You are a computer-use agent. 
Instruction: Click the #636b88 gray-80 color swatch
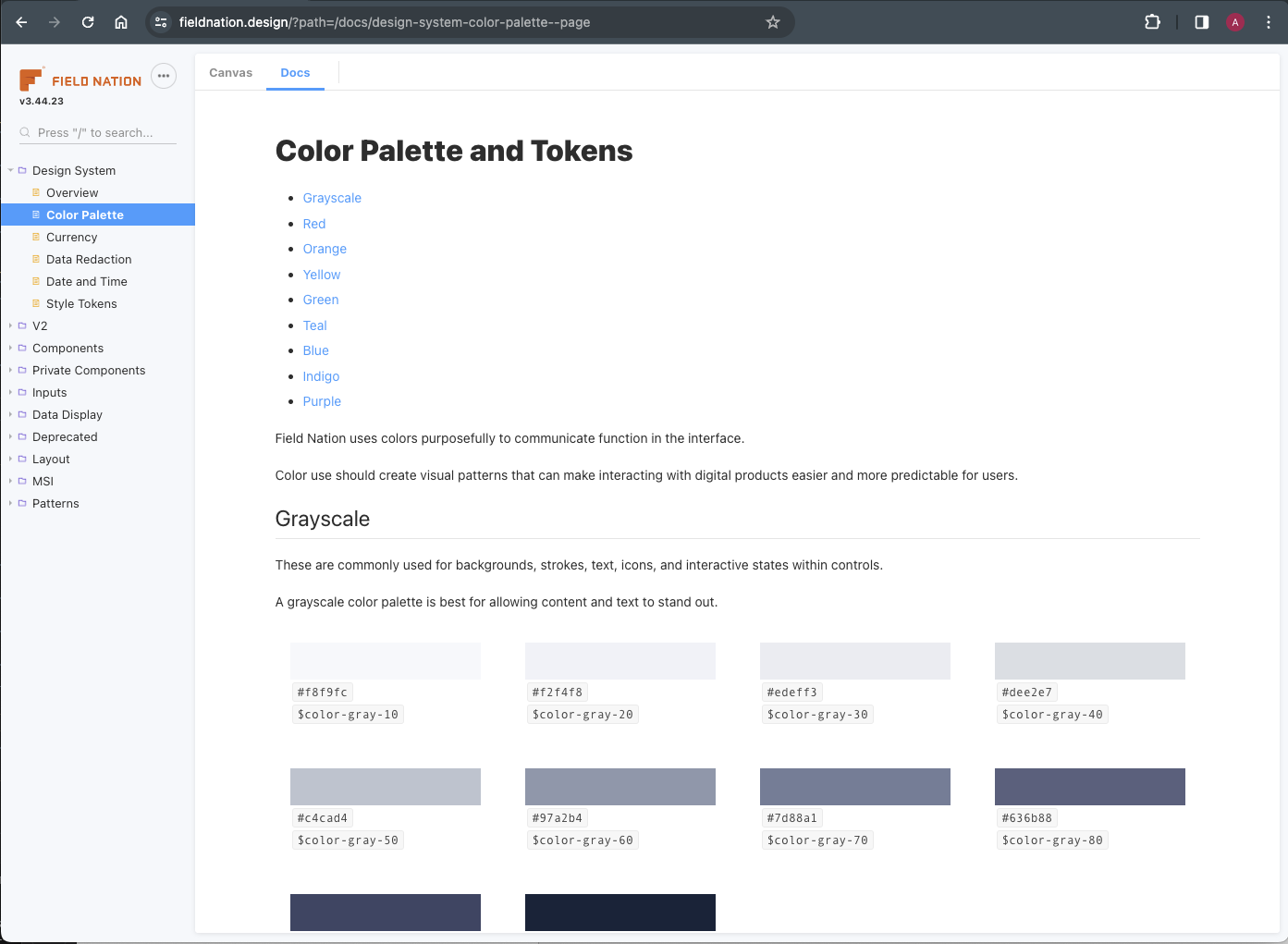pyautogui.click(x=1089, y=787)
